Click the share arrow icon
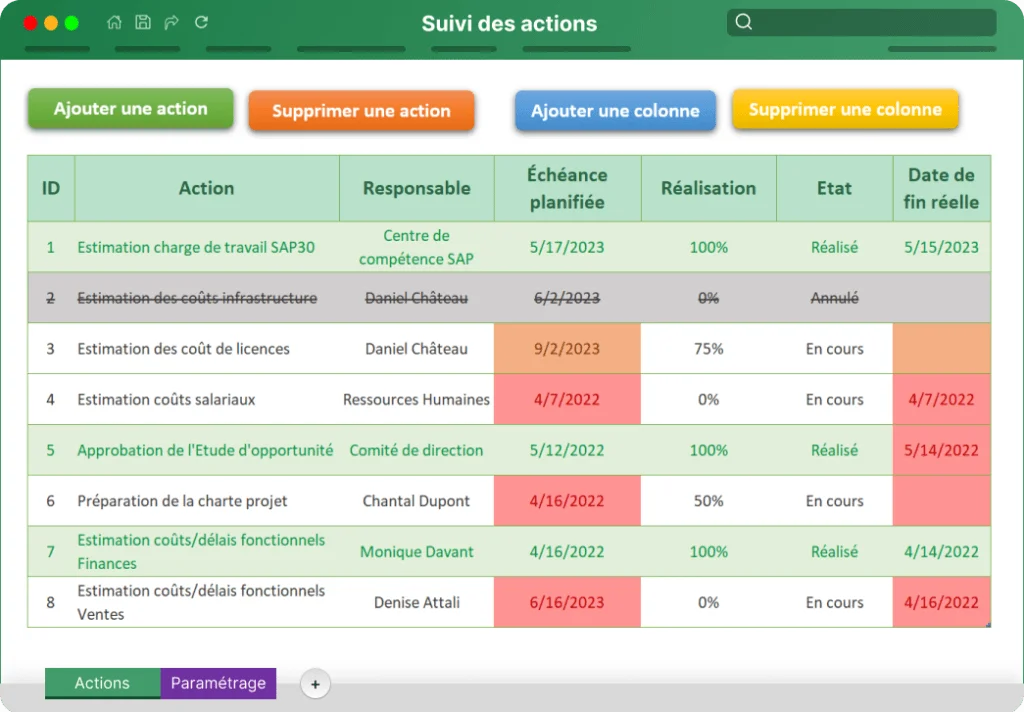The height and width of the screenshot is (712, 1024). [x=172, y=22]
